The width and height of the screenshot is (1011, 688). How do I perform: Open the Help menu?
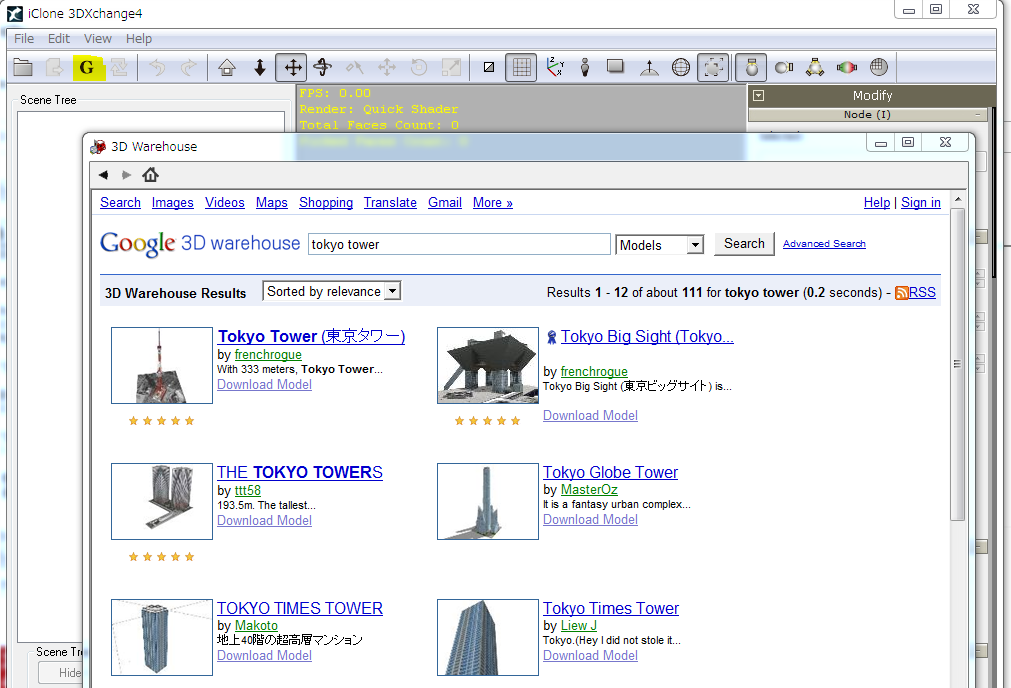pos(139,39)
